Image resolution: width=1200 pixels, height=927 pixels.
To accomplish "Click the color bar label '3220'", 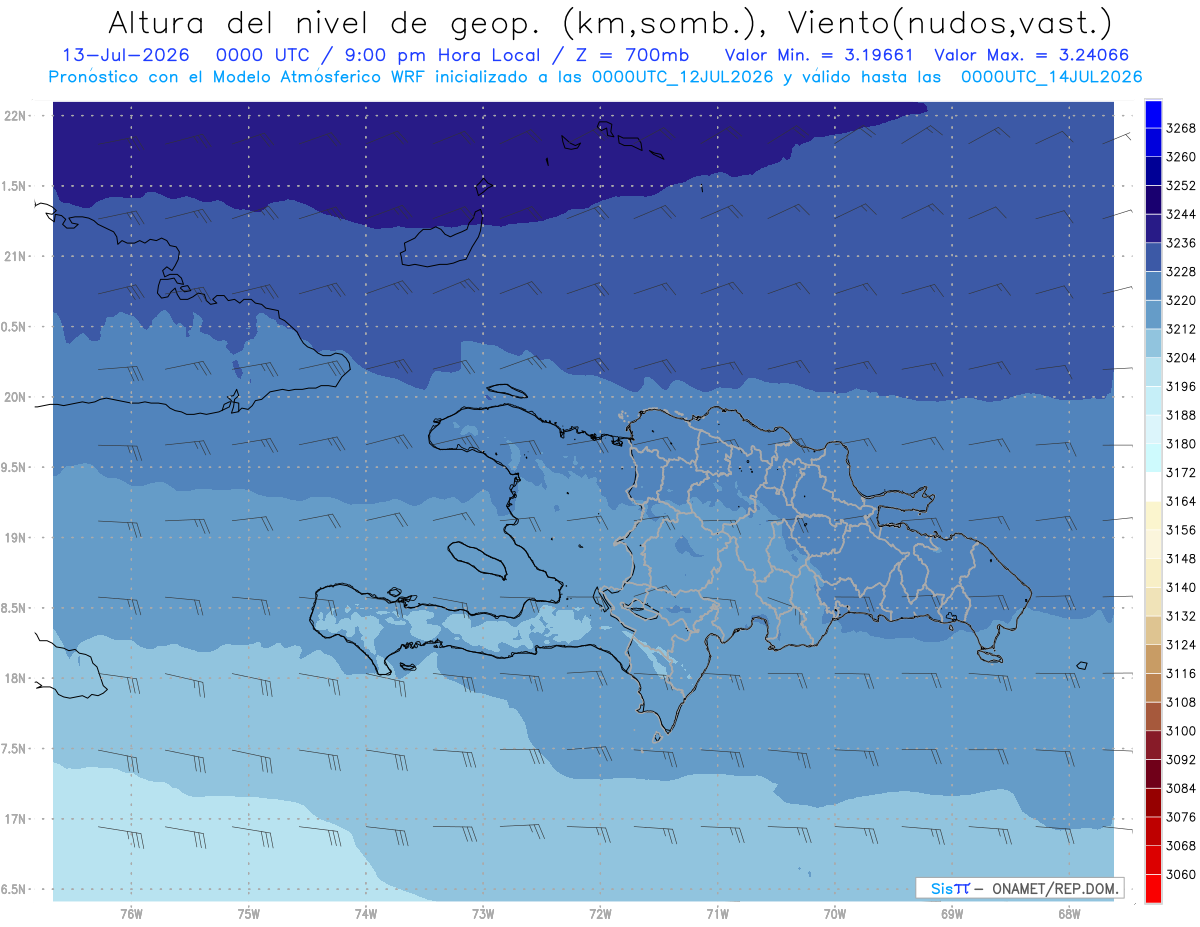I will click(x=1181, y=300).
